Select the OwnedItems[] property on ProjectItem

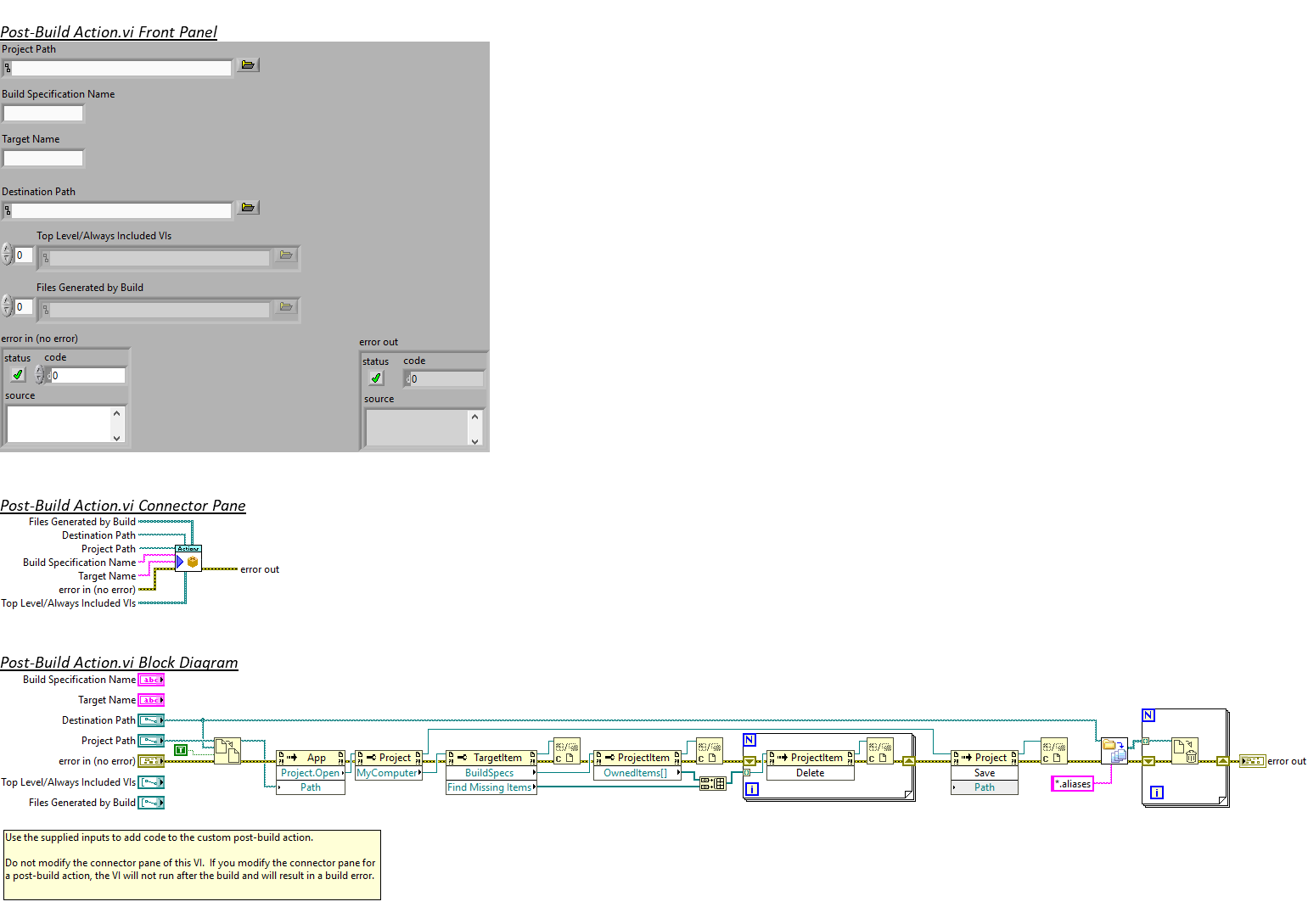point(637,773)
